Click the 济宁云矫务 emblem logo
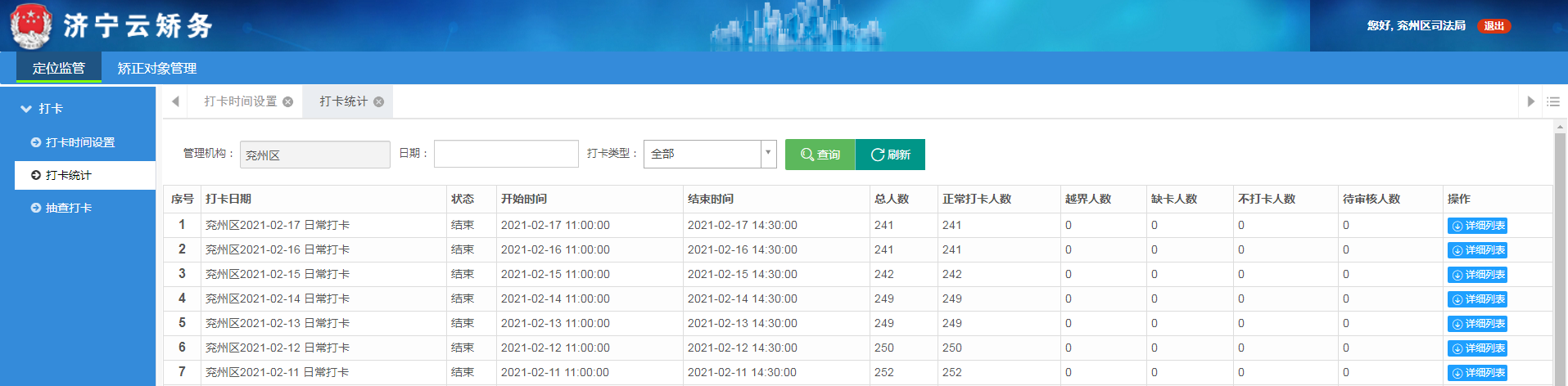The image size is (1568, 386). (x=31, y=25)
